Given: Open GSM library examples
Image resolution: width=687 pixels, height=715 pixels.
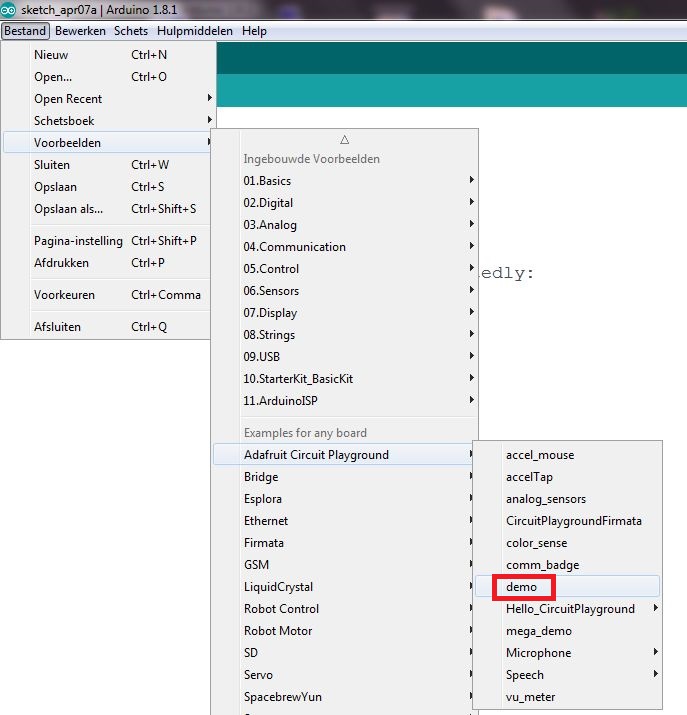Looking at the screenshot, I should 343,565.
